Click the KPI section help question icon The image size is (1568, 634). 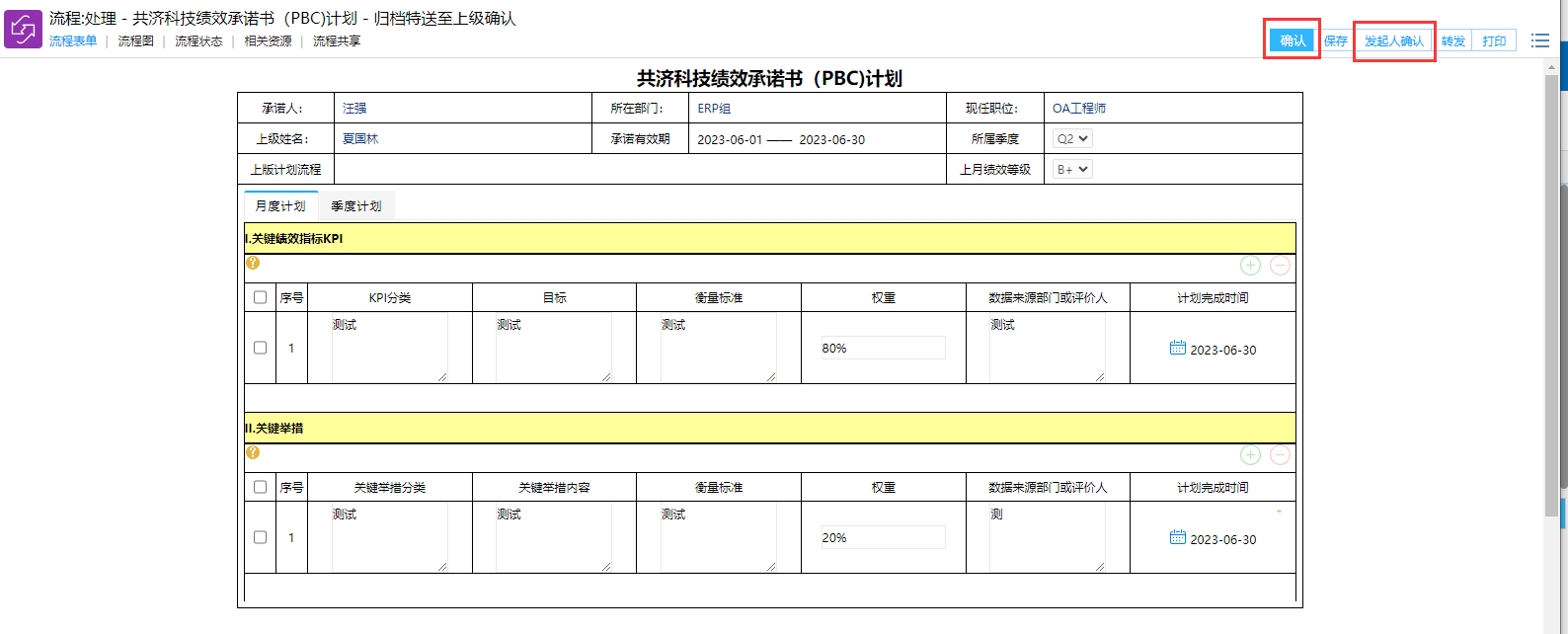pos(253,264)
